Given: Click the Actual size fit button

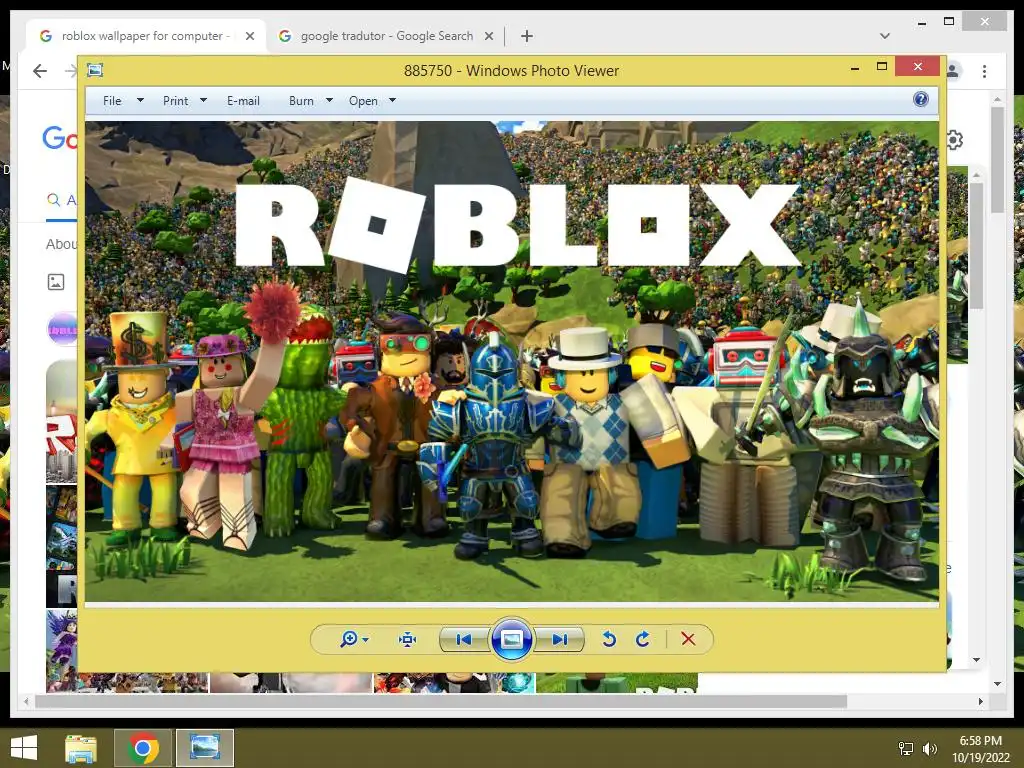Looking at the screenshot, I should 408,639.
